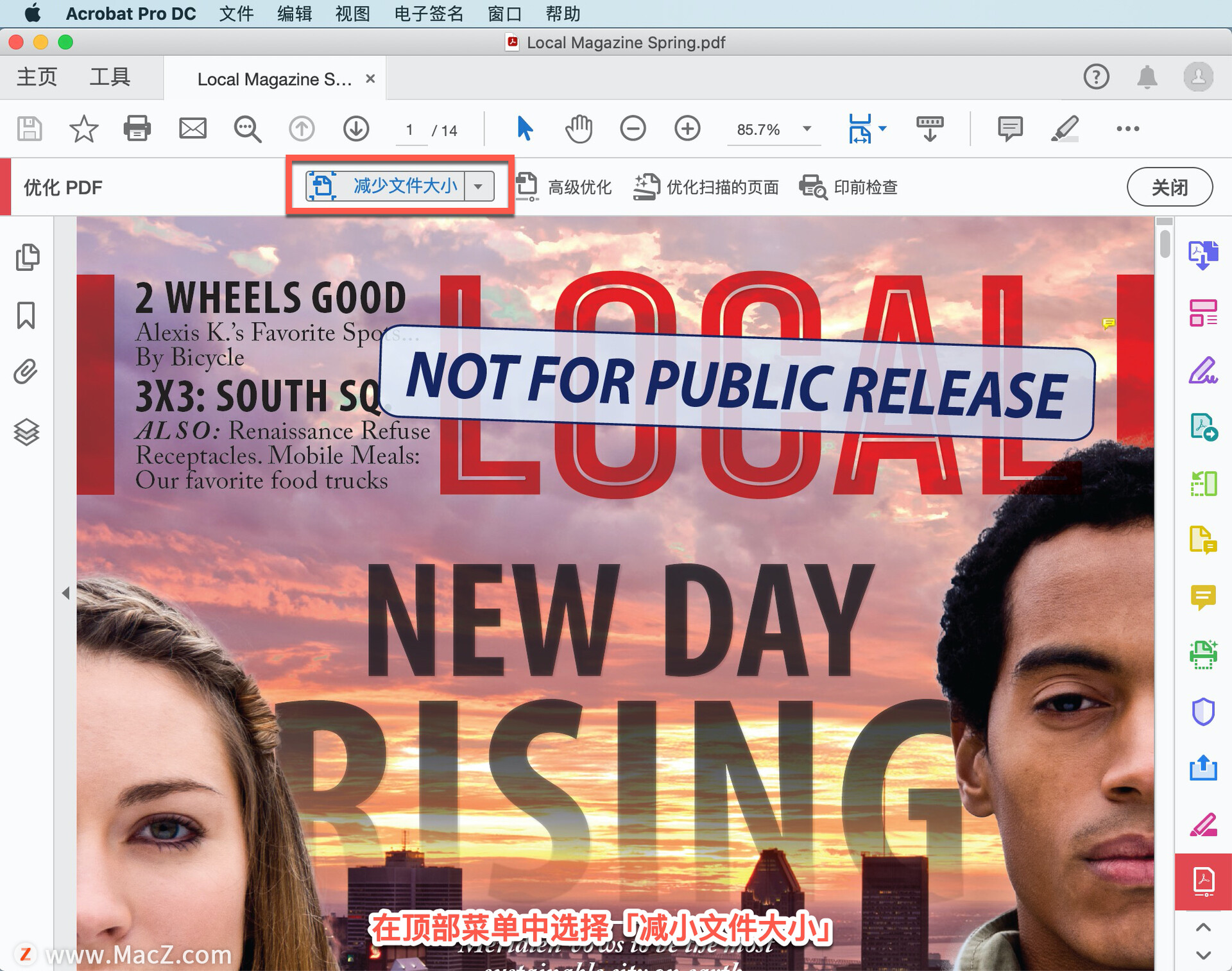Switch to the 工具 tab
Screen dimensions: 1232x971
[110, 78]
